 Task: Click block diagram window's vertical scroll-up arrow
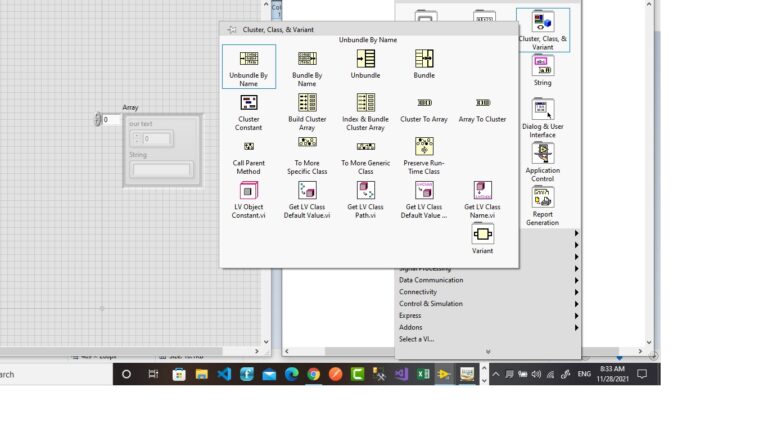pyautogui.click(x=649, y=4)
